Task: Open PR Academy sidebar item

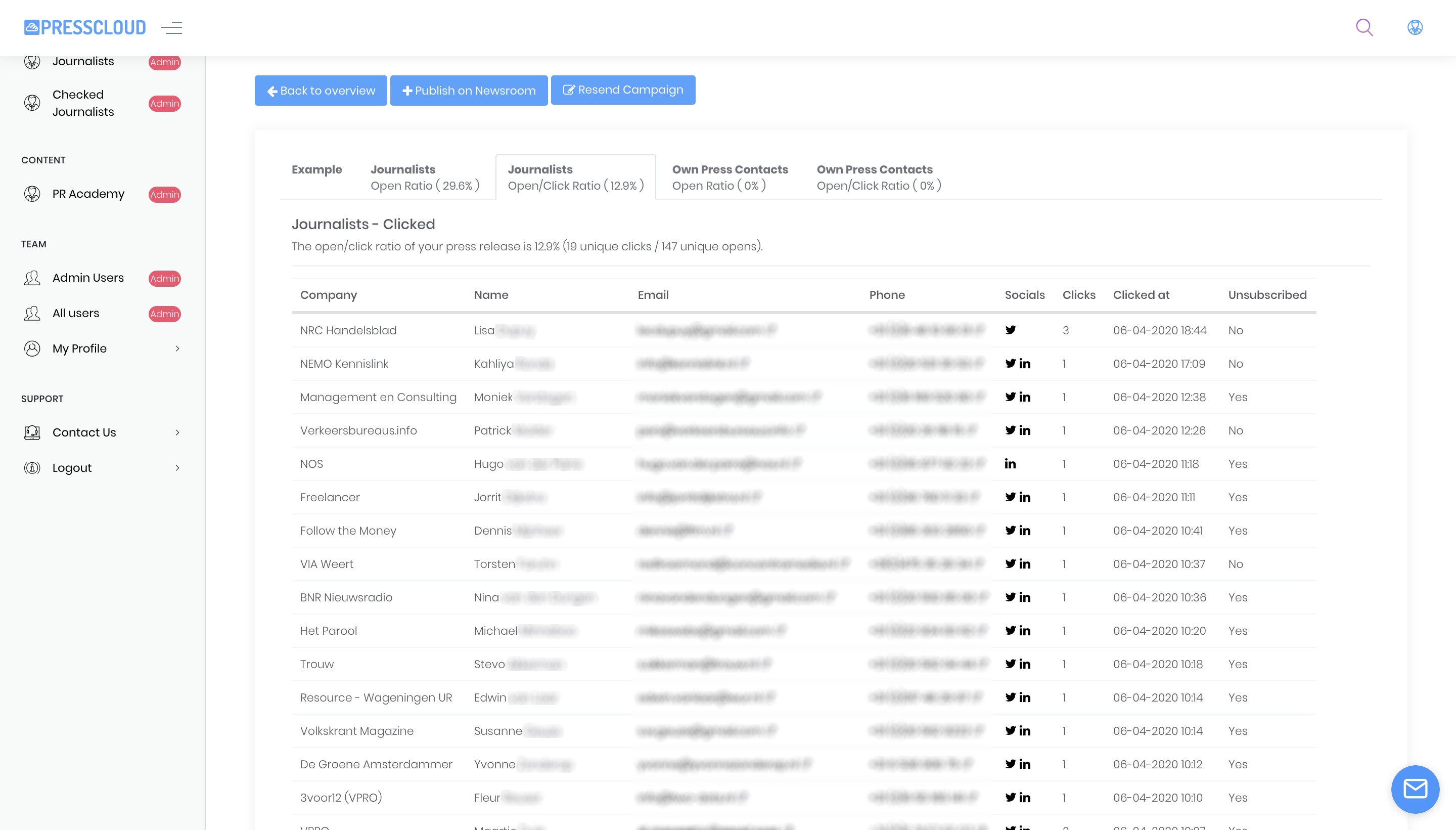Action: (88, 194)
